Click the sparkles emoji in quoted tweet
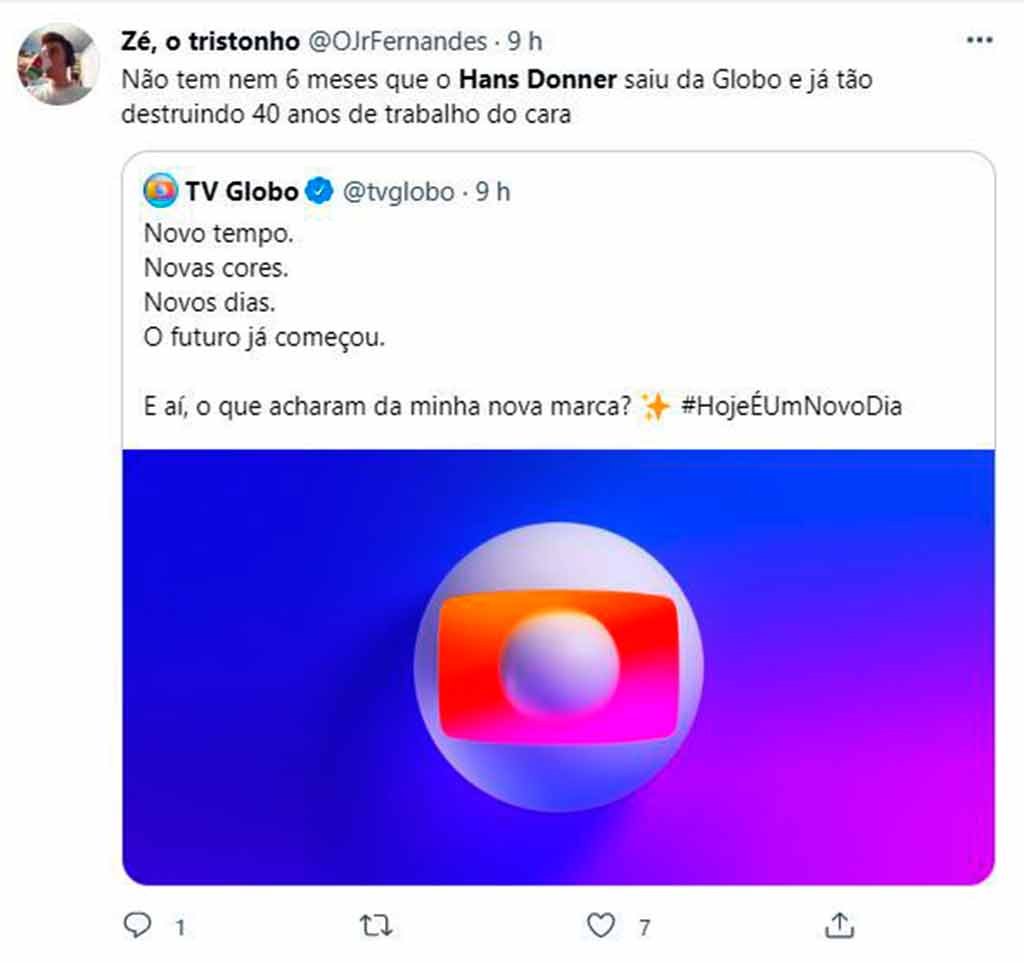The height and width of the screenshot is (963, 1024). pyautogui.click(x=656, y=407)
